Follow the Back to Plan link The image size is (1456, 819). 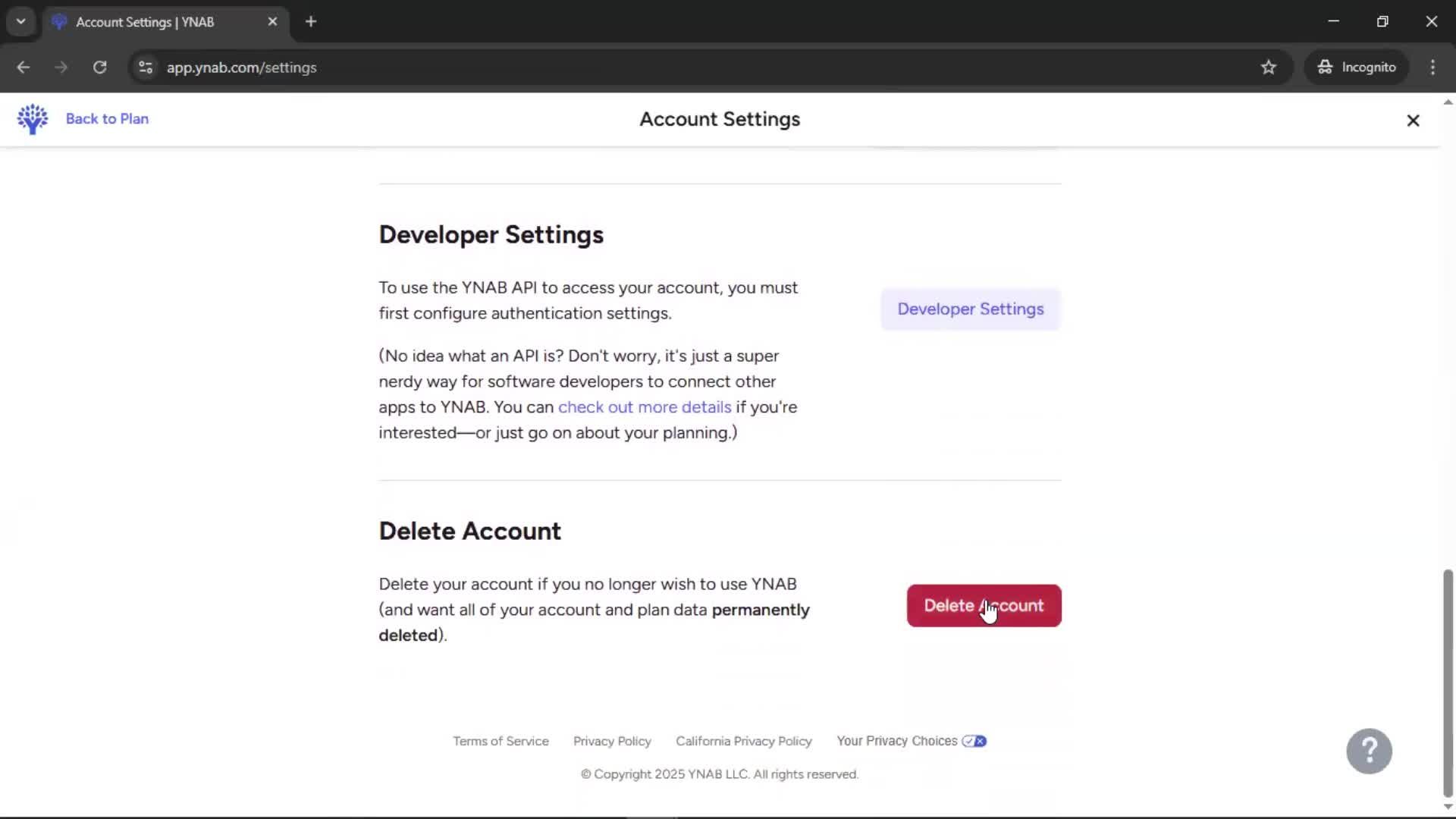click(x=107, y=119)
